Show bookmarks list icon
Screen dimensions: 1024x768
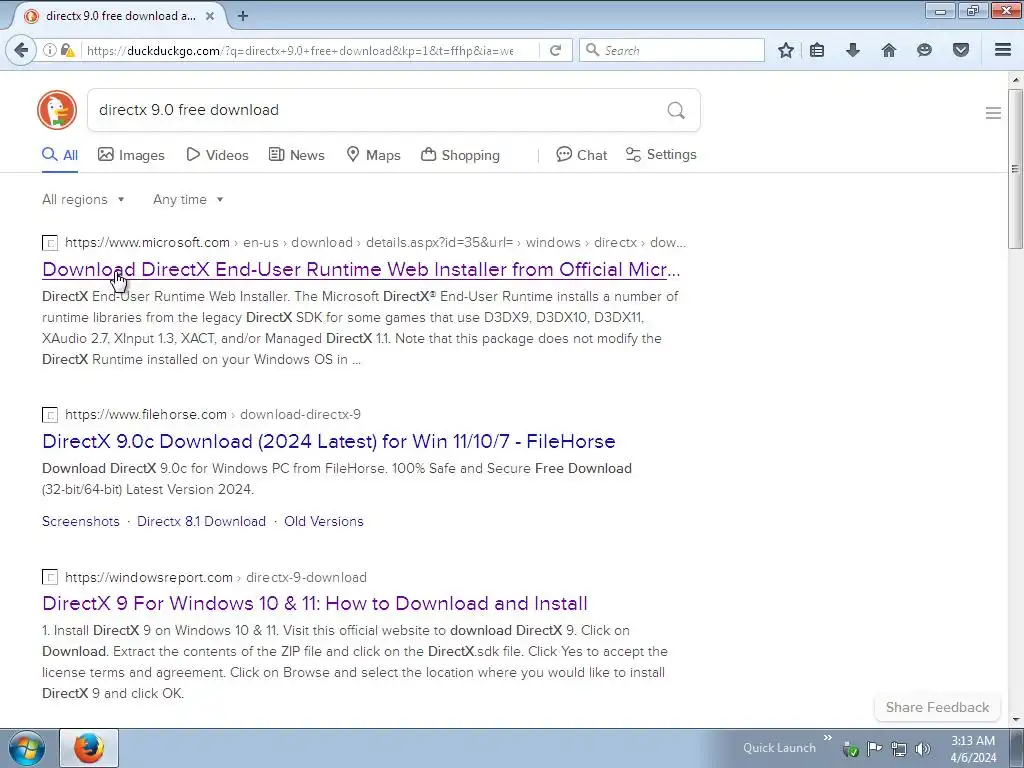click(817, 50)
